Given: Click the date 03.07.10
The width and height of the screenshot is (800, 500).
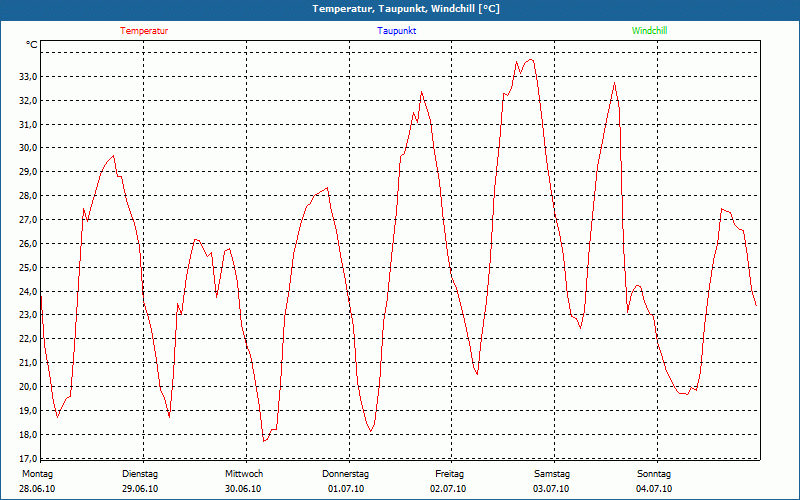Looking at the screenshot, I should click(x=551, y=489).
